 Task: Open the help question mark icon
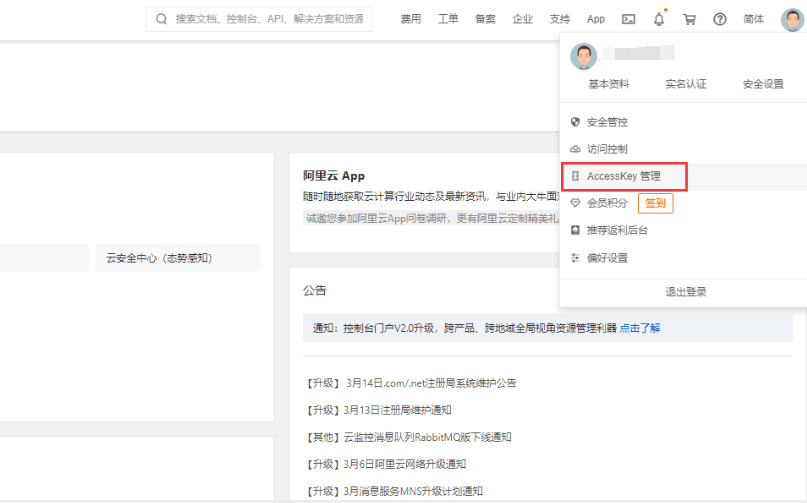(x=720, y=19)
